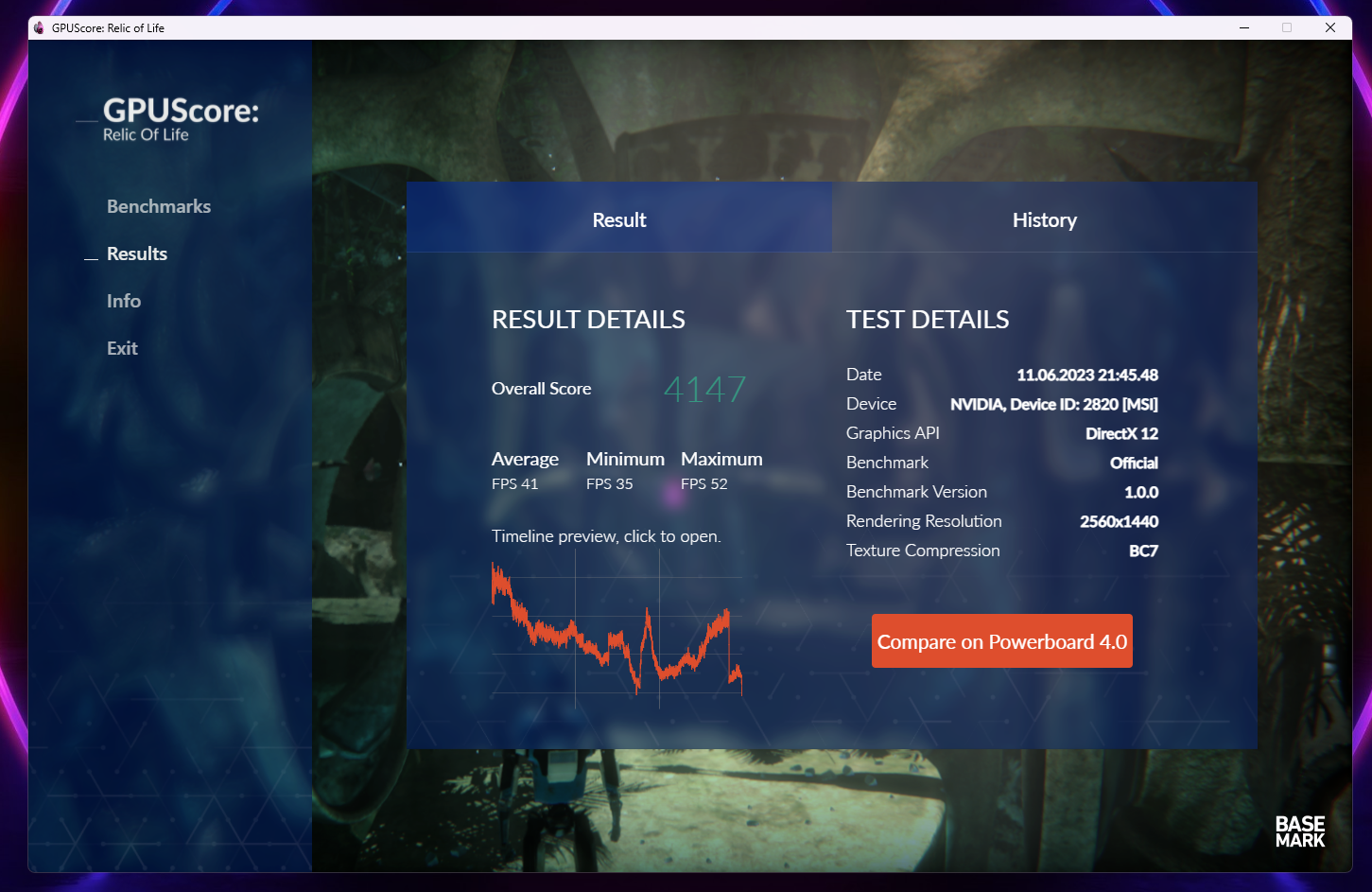
Task: Click the GPUScore app icon in title bar
Action: coord(39,28)
